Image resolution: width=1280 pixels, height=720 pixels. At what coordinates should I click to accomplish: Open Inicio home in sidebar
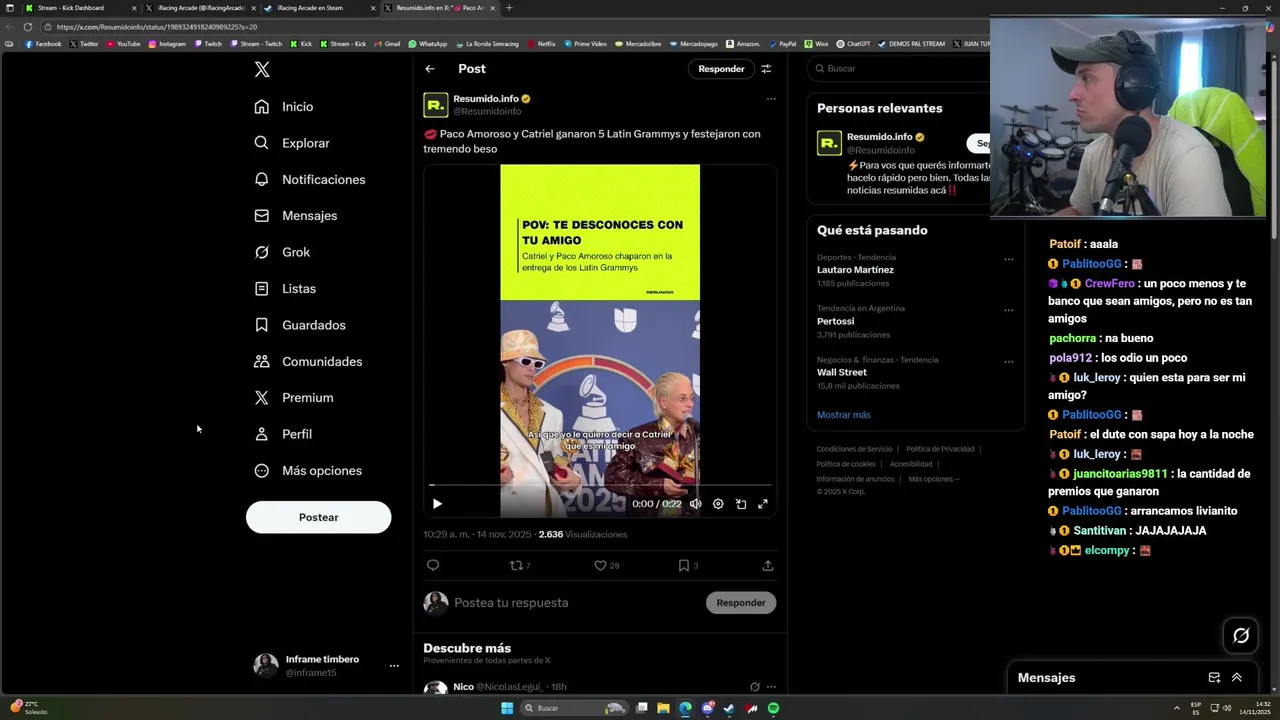(284, 107)
